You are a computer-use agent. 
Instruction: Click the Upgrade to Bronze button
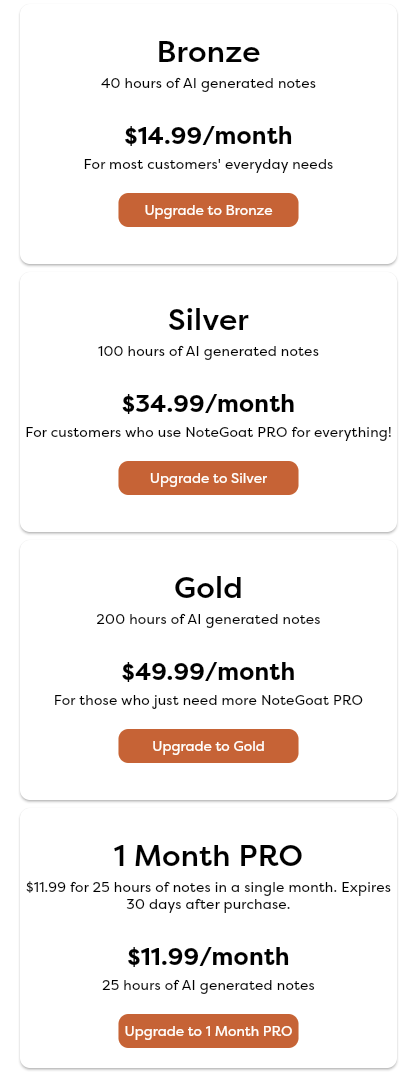coord(208,210)
